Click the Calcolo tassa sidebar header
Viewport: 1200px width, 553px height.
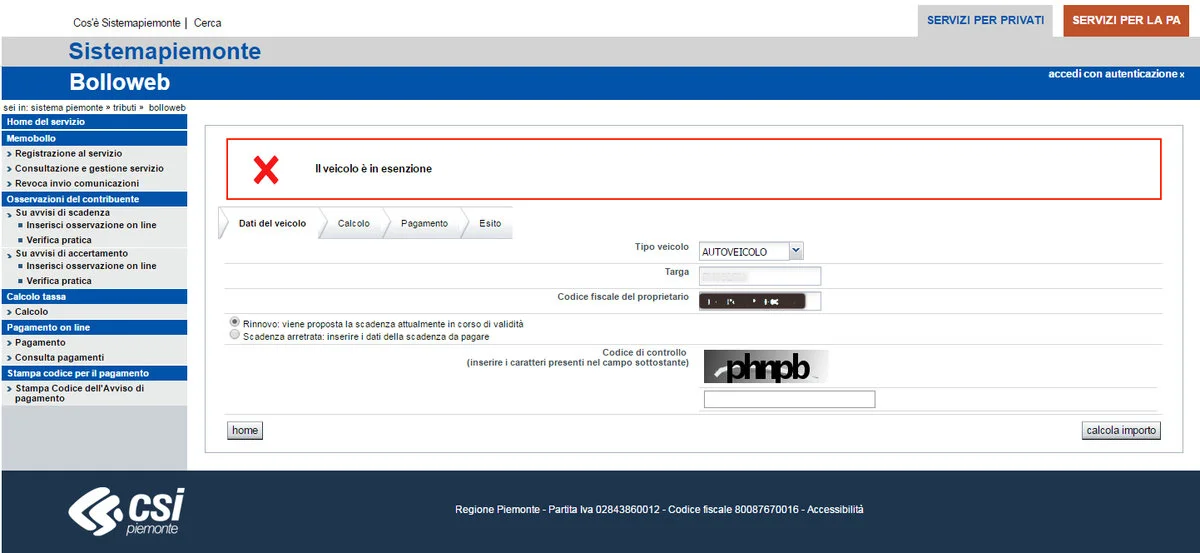point(94,297)
